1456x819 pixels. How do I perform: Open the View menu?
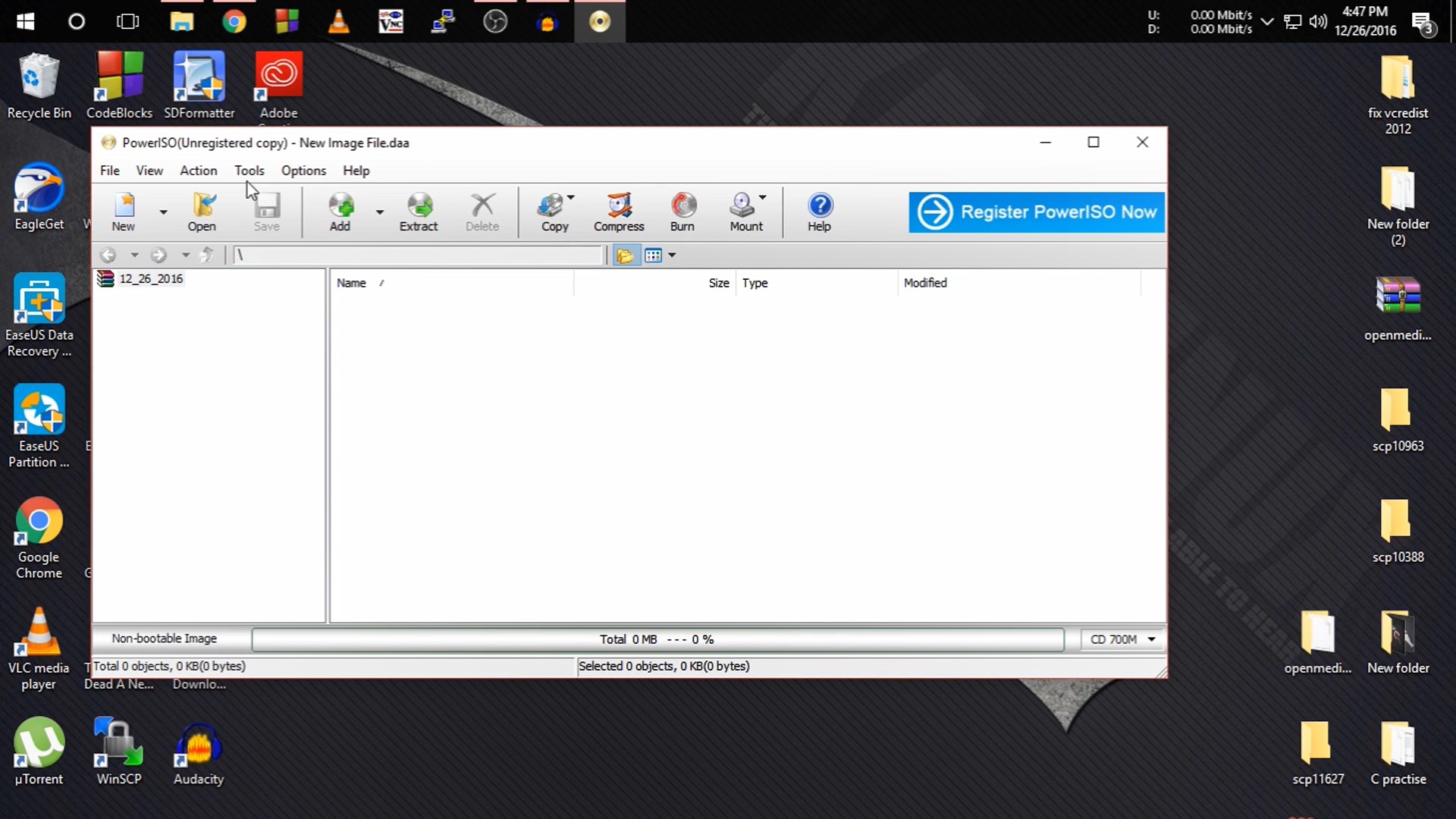(149, 171)
